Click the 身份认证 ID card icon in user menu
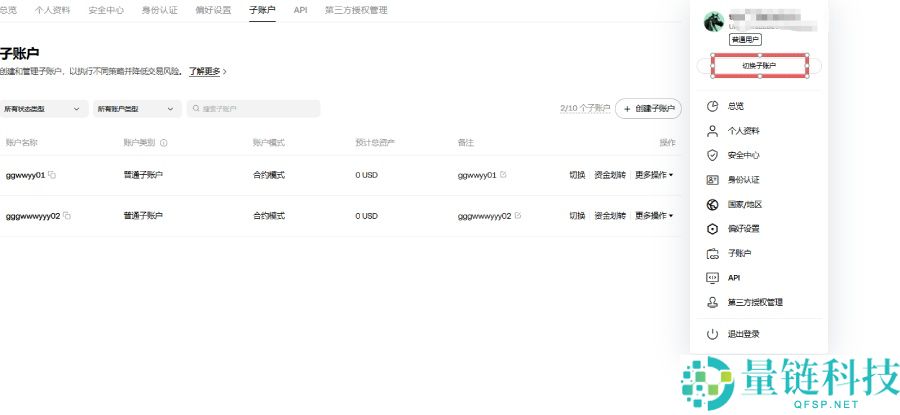This screenshot has height=415, width=900. (712, 180)
